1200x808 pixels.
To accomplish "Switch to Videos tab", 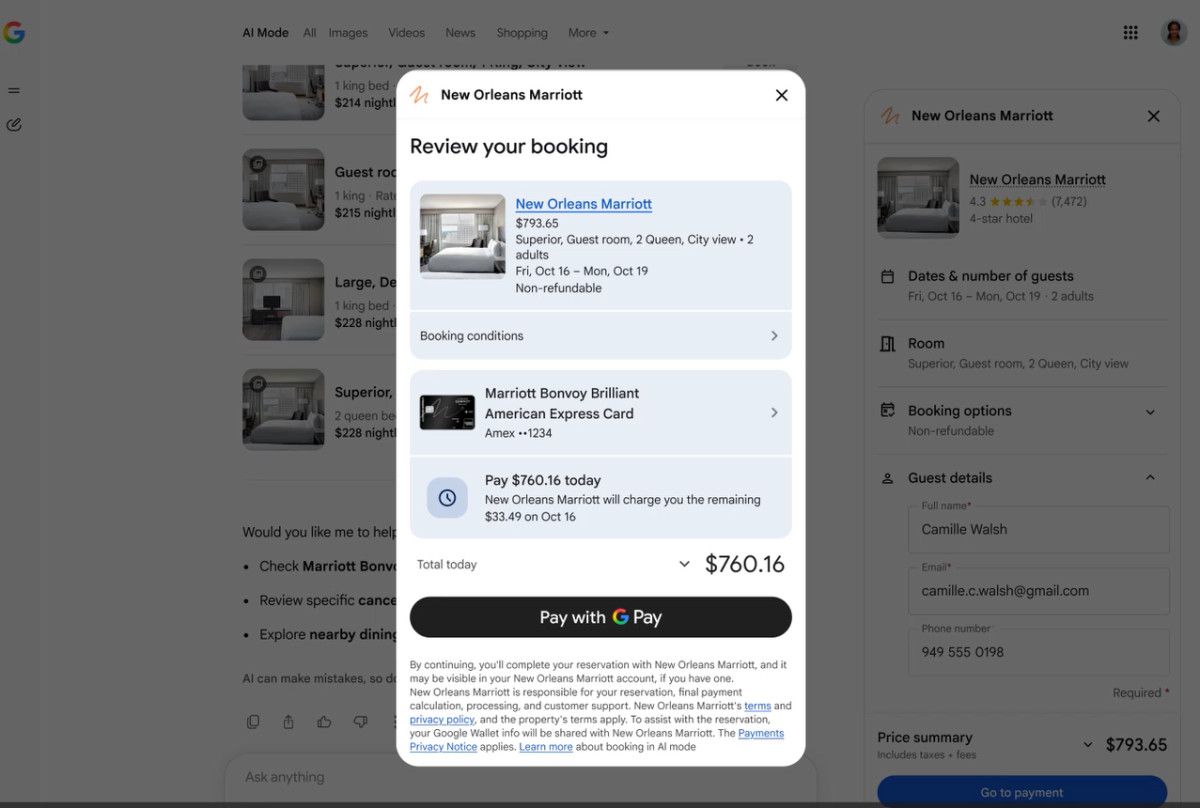I will pos(407,33).
